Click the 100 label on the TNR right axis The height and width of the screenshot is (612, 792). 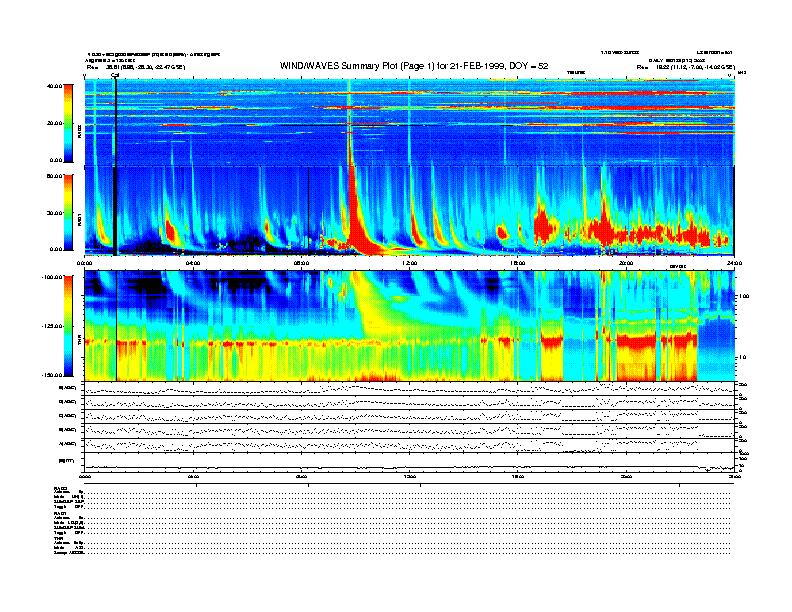coord(744,296)
